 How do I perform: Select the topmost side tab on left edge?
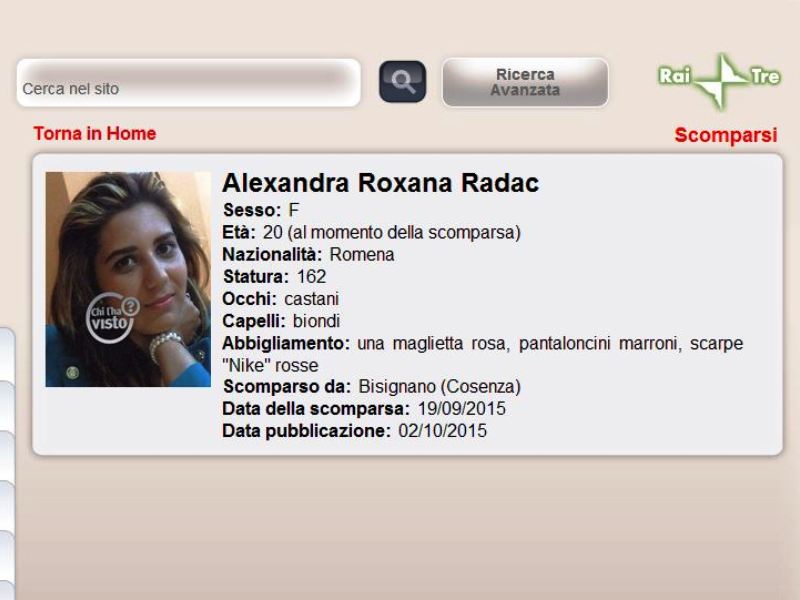point(7,353)
